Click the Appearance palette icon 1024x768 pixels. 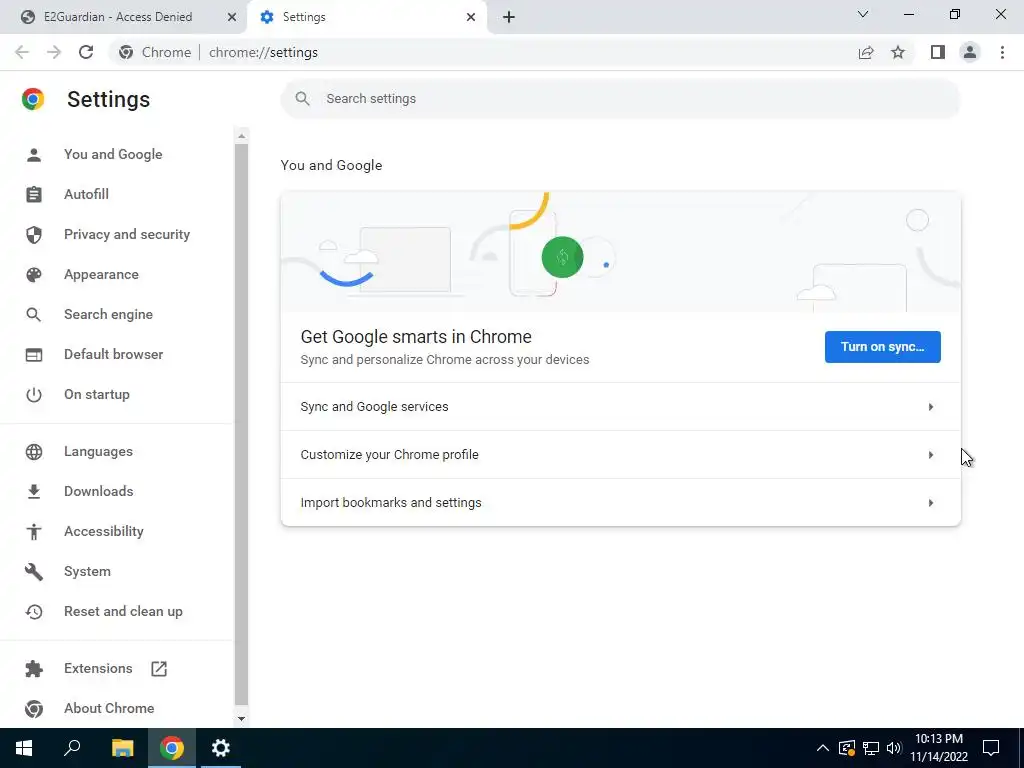(34, 275)
